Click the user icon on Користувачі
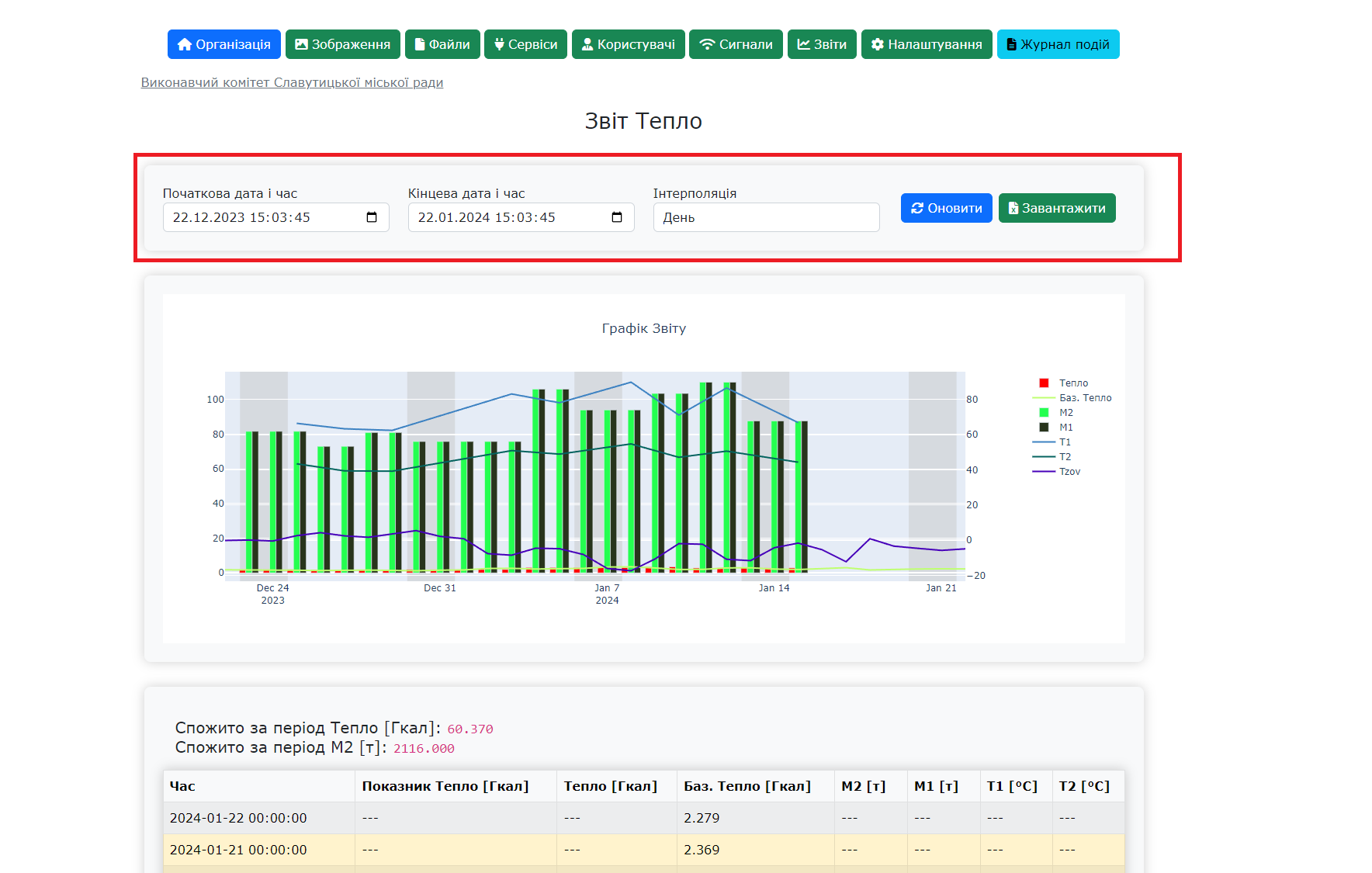Image resolution: width=1372 pixels, height=873 pixels. coord(587,45)
